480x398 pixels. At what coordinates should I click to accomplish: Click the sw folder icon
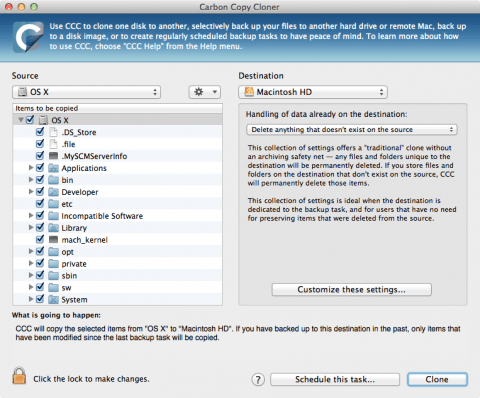pos(53,287)
